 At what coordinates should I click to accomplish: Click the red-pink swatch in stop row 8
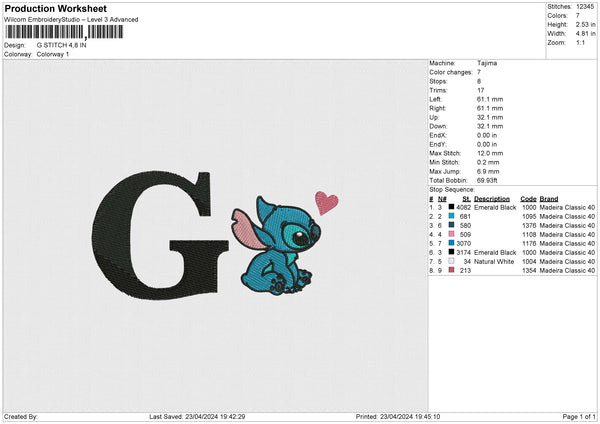[452, 270]
